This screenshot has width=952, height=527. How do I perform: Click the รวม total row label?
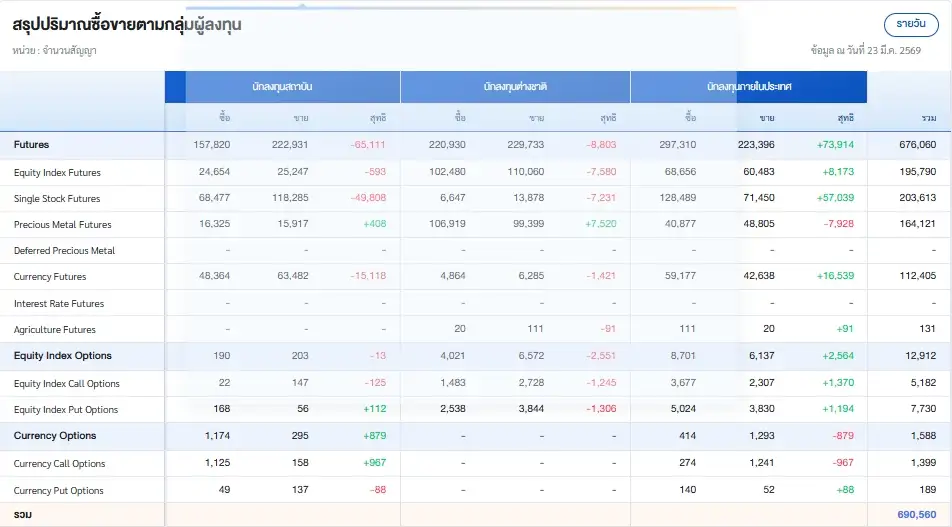(22, 515)
